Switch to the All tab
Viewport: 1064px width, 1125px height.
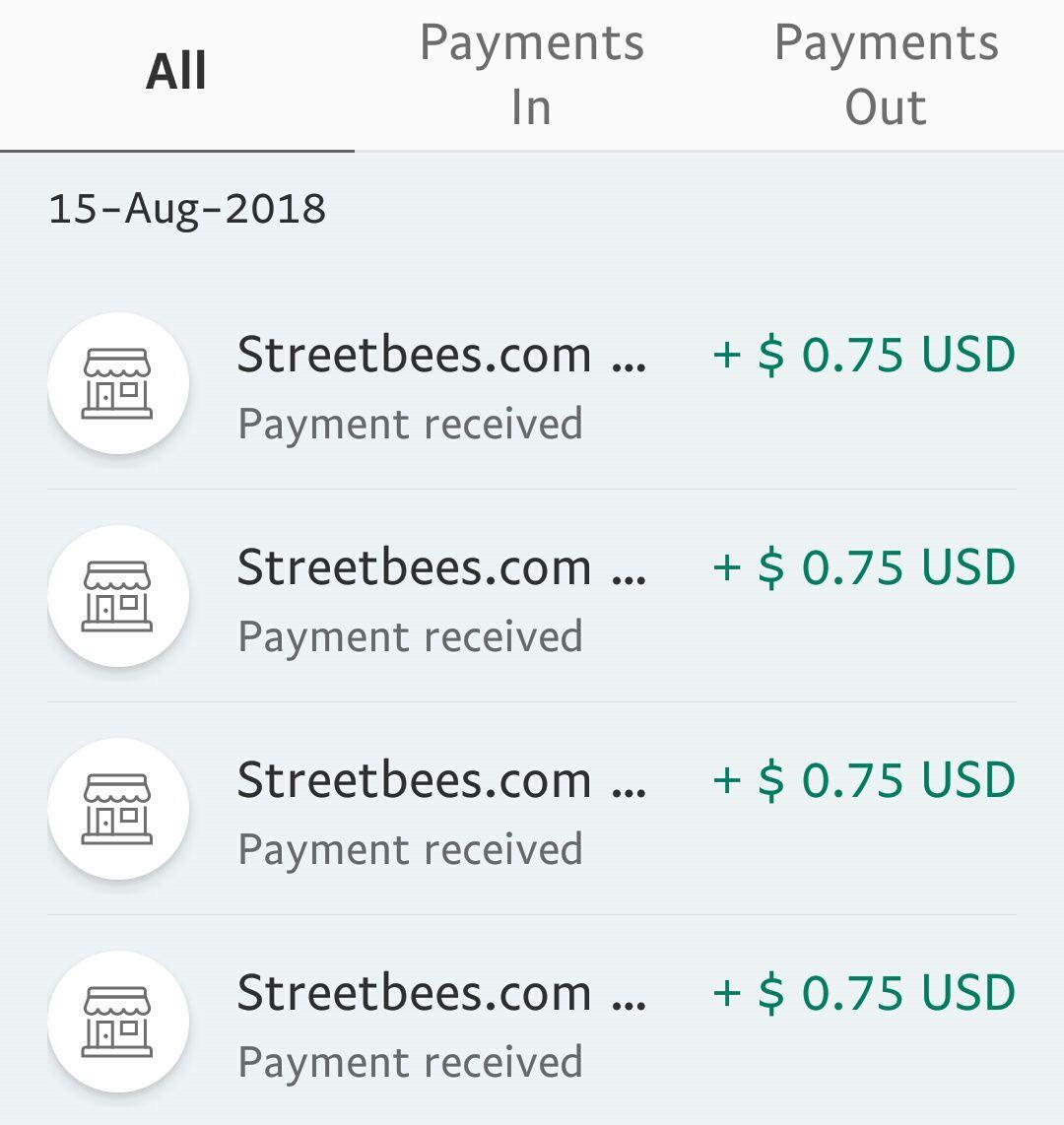point(176,74)
